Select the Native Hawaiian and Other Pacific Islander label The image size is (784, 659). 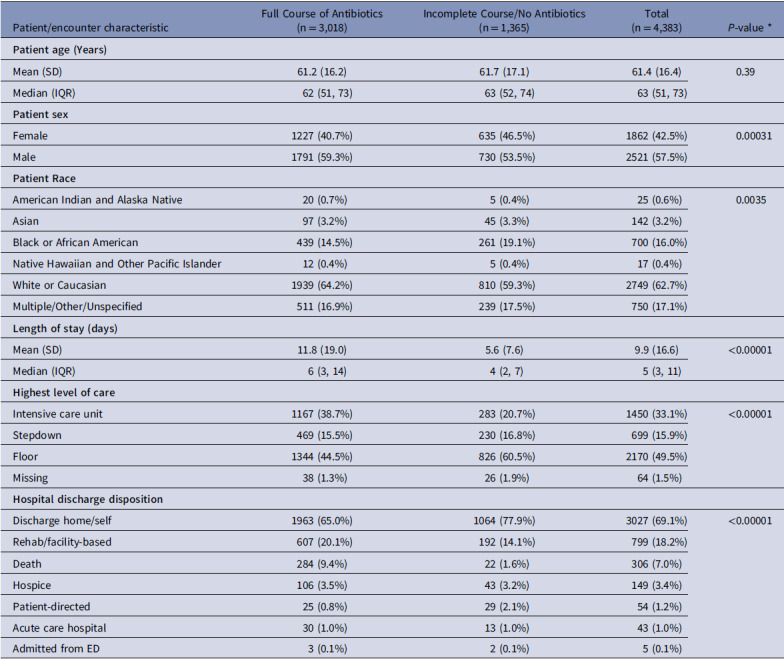click(117, 264)
